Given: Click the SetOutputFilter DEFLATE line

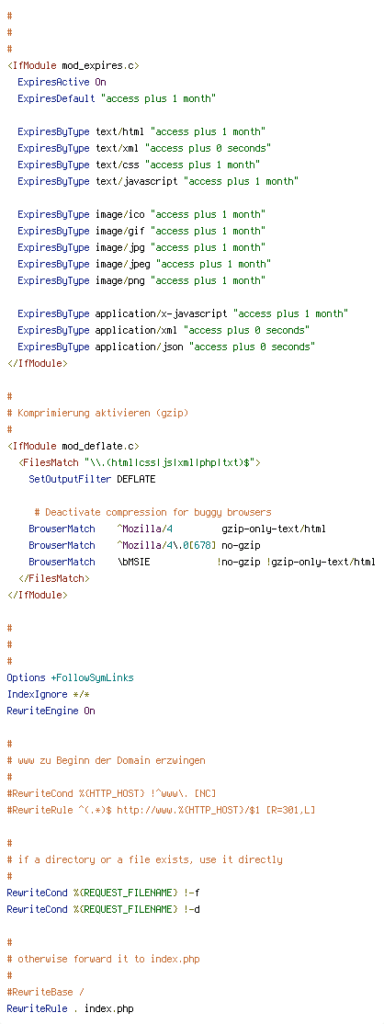Looking at the screenshot, I should pyautogui.click(x=91, y=479).
